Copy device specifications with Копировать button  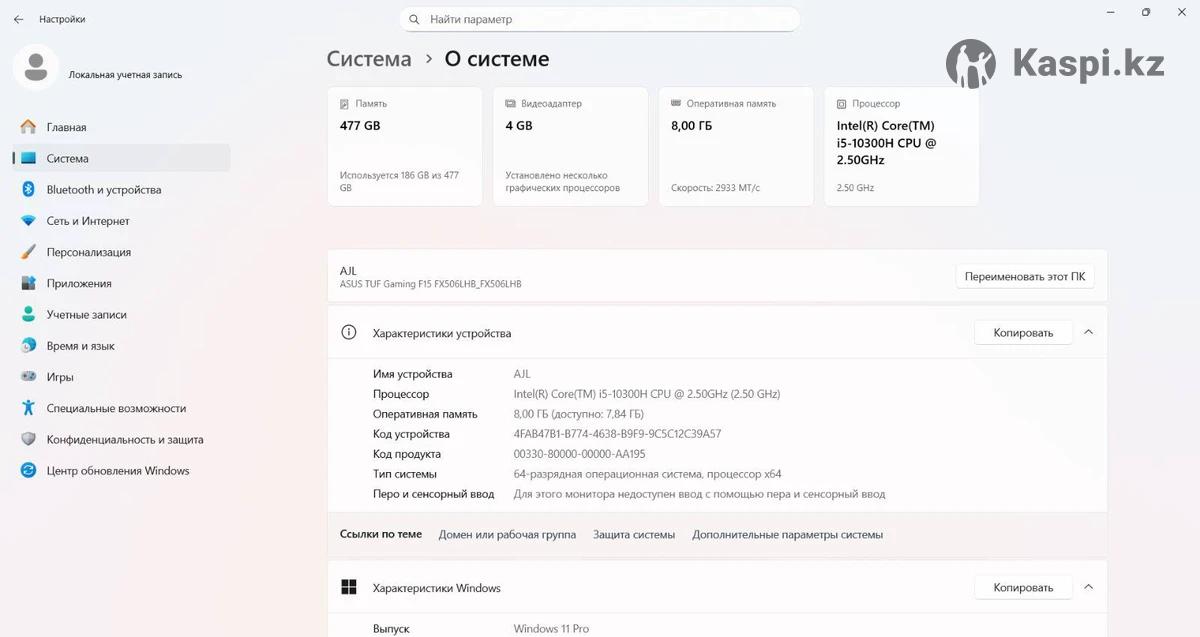tap(1023, 333)
